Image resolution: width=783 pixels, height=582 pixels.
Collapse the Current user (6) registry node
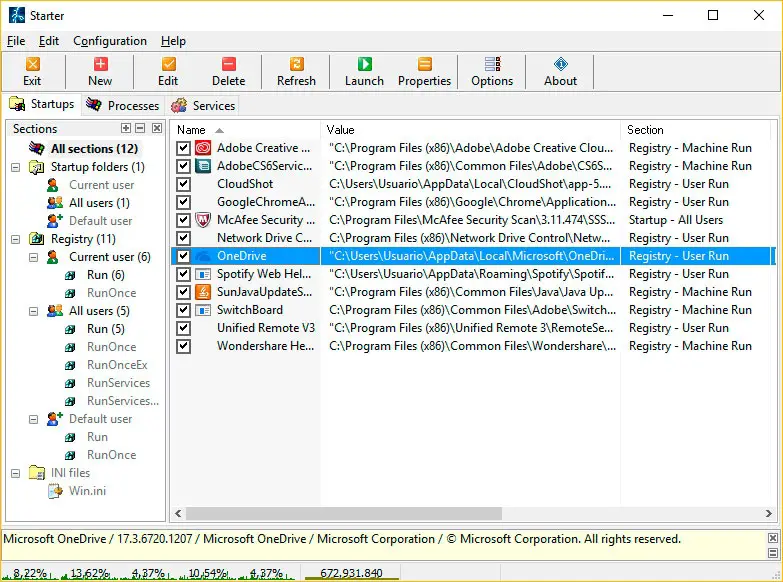point(33,257)
